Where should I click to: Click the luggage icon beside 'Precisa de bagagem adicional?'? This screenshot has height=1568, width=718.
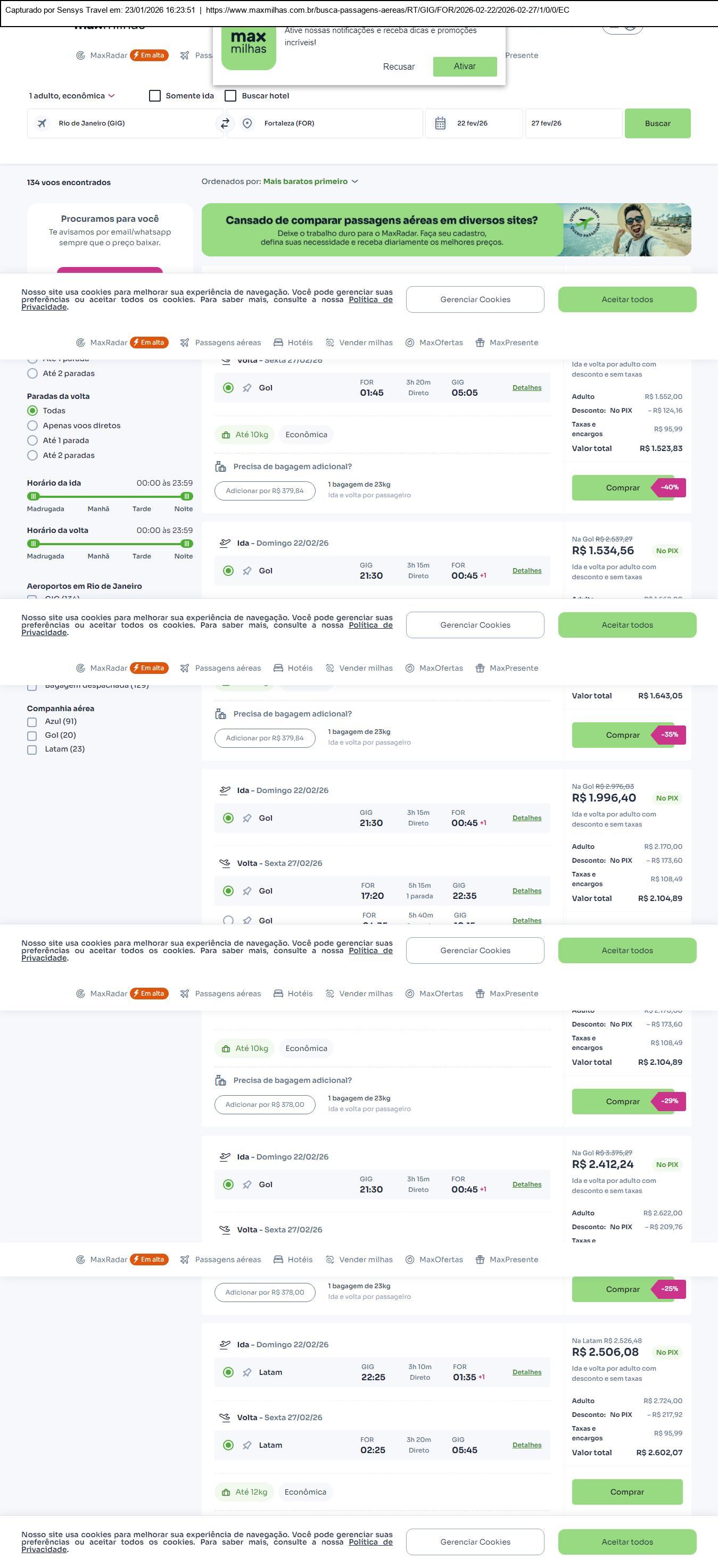click(x=220, y=467)
